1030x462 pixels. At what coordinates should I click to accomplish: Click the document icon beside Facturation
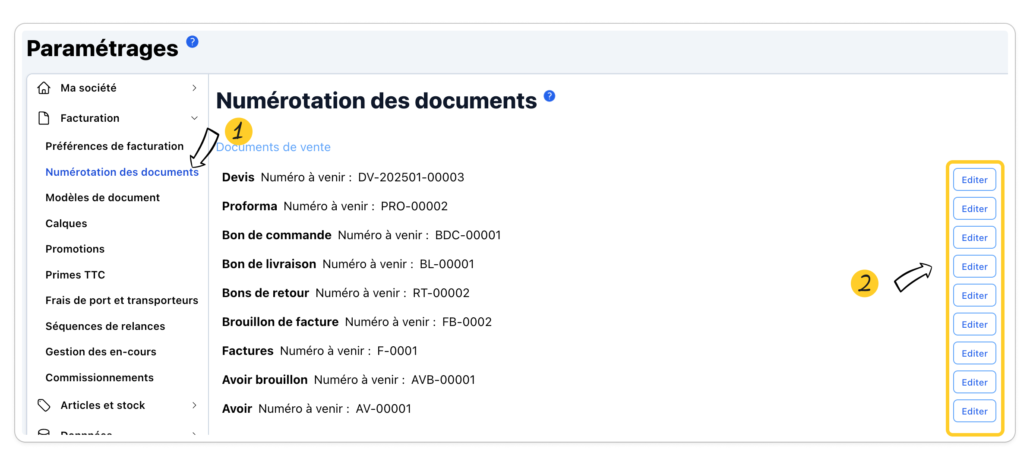pos(43,118)
